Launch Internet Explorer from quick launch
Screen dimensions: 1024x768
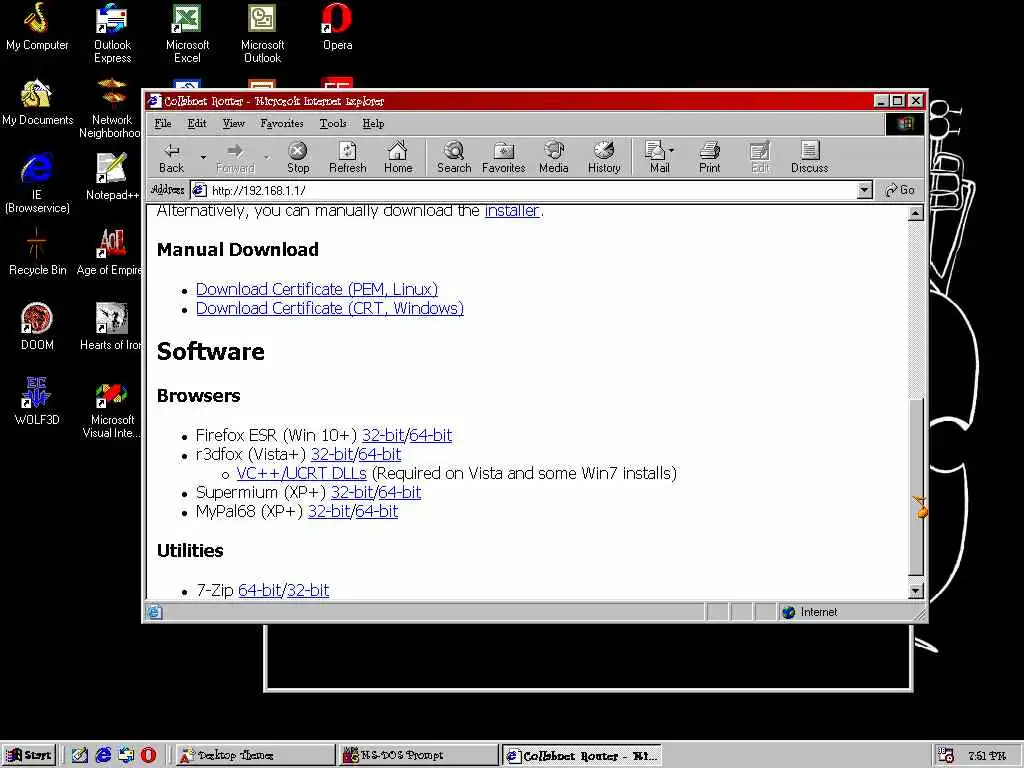(103, 755)
